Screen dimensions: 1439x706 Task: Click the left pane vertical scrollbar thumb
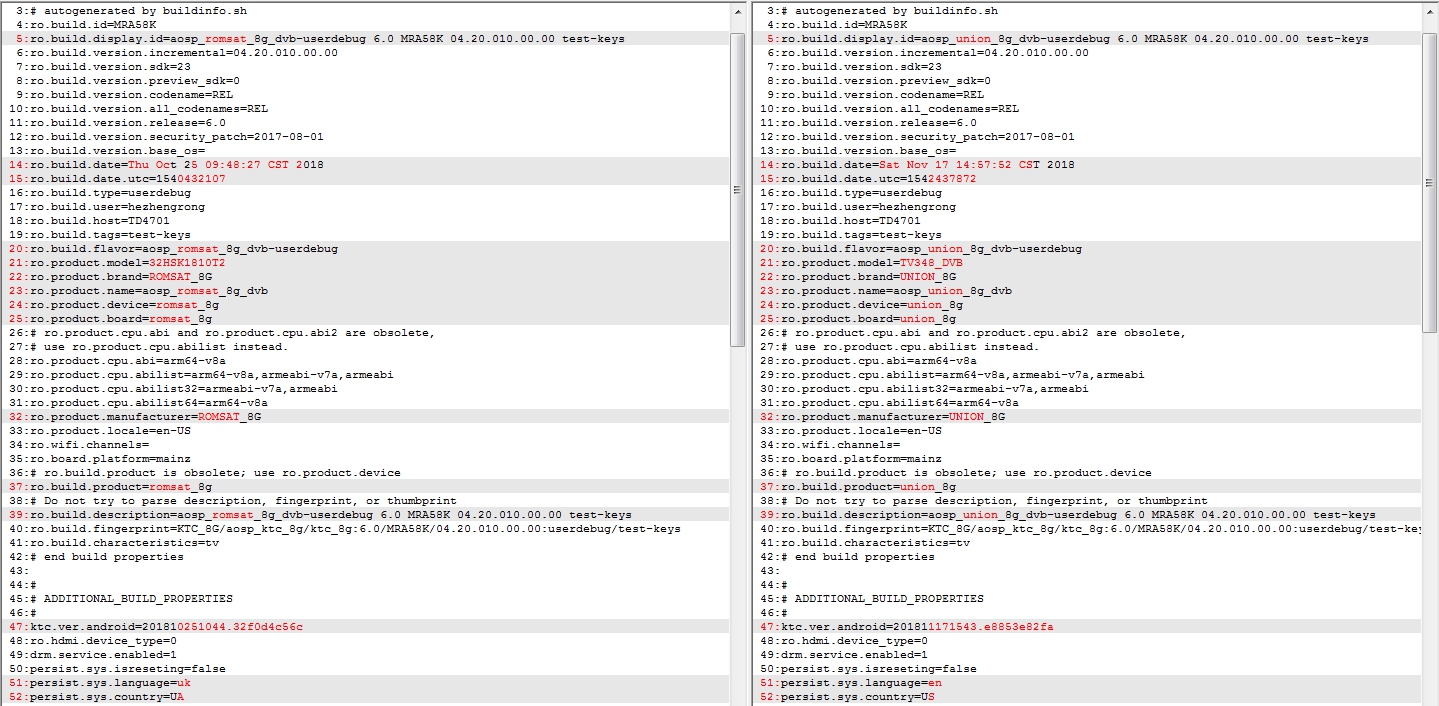(x=737, y=188)
